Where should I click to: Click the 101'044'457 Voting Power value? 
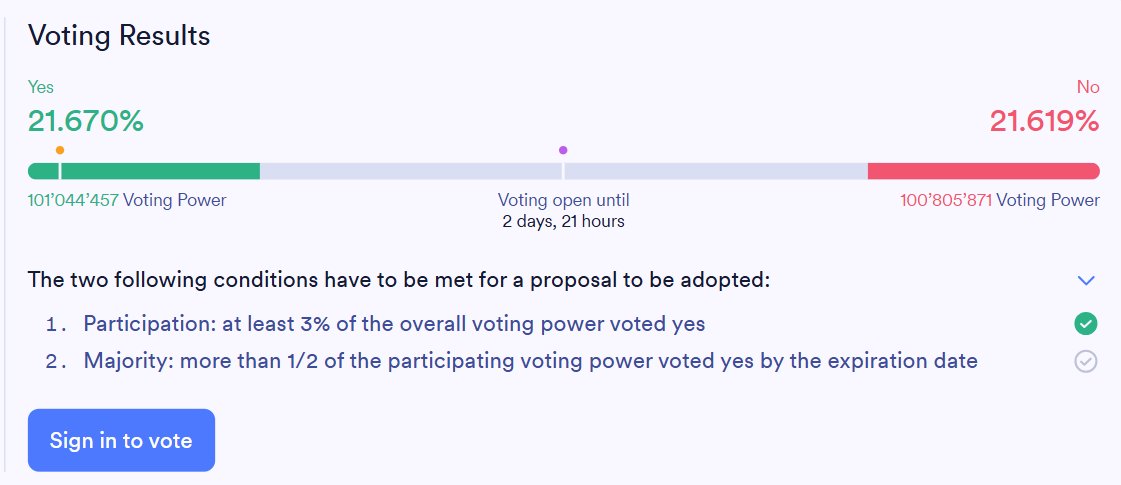pos(73,200)
